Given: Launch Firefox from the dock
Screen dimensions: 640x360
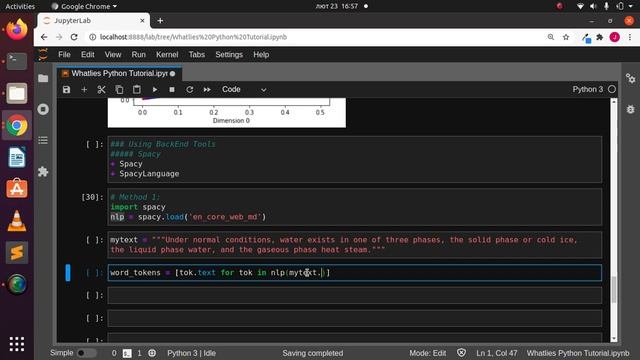Looking at the screenshot, I should point(17,30).
